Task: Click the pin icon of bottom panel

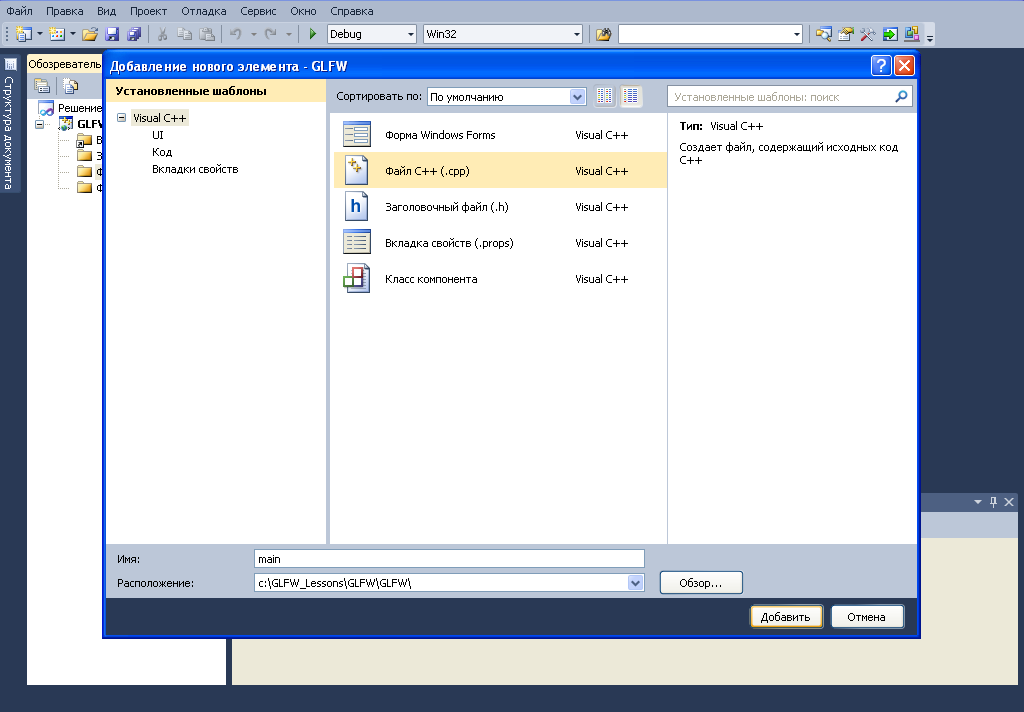Action: (x=993, y=502)
